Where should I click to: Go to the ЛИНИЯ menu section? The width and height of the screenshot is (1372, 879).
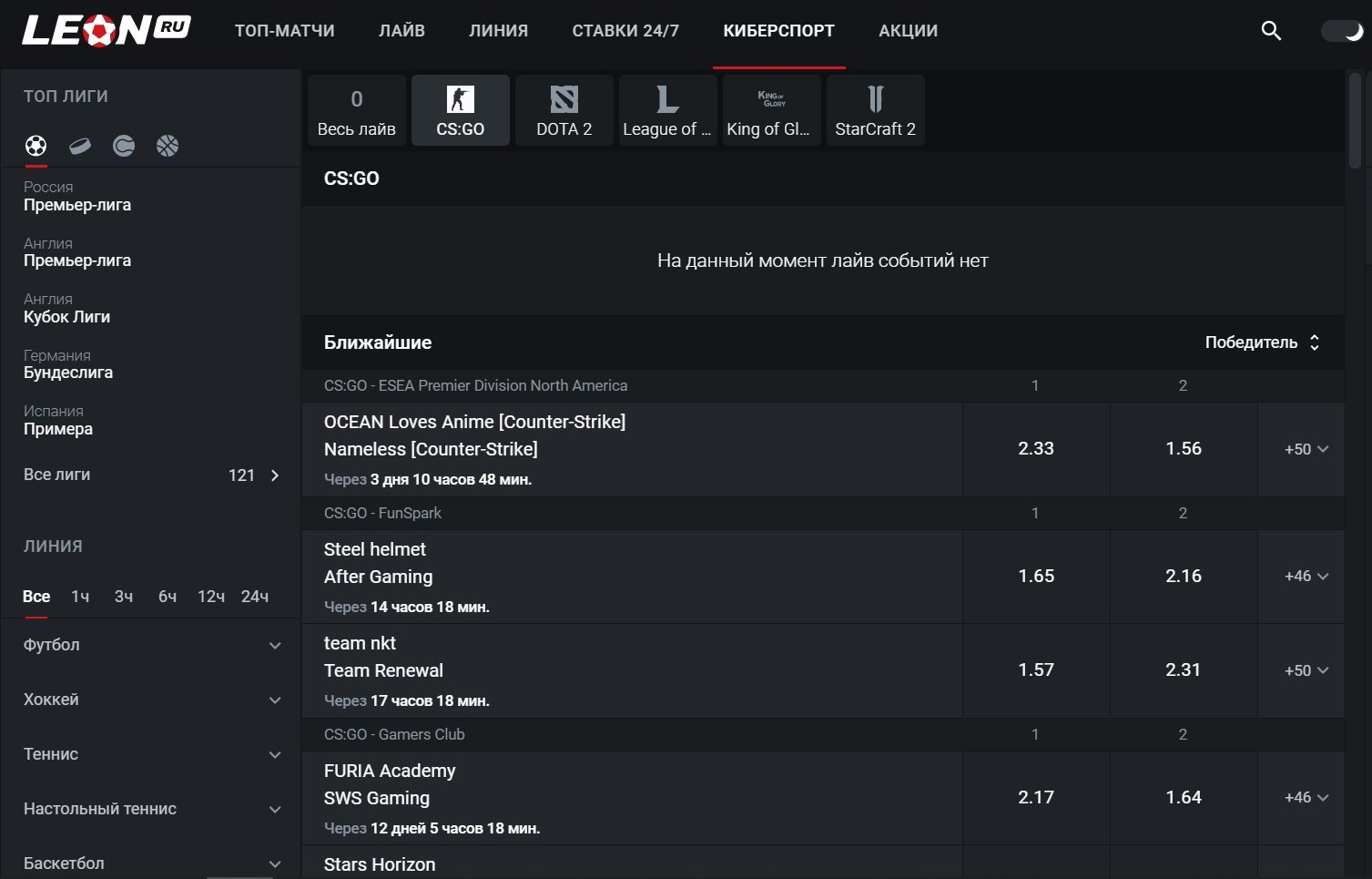coord(499,31)
